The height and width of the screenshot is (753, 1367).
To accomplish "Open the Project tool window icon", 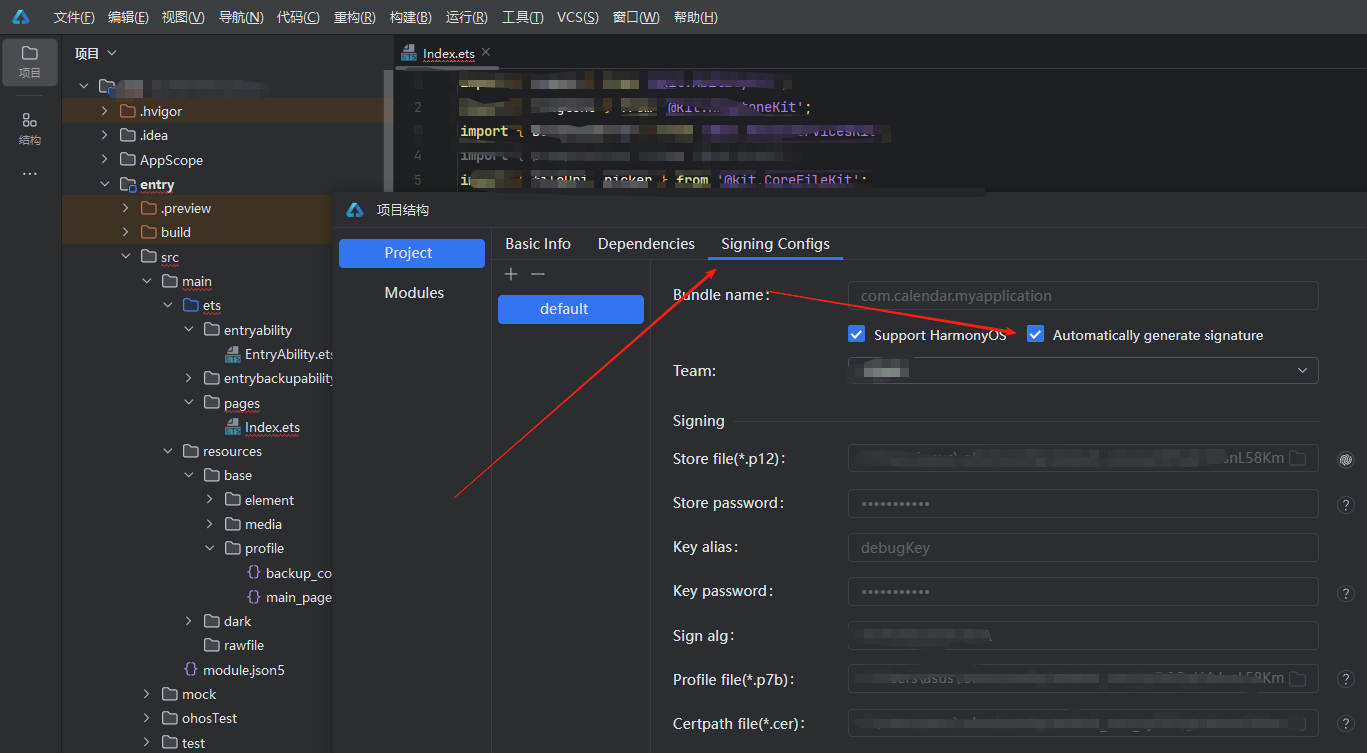I will (29, 61).
